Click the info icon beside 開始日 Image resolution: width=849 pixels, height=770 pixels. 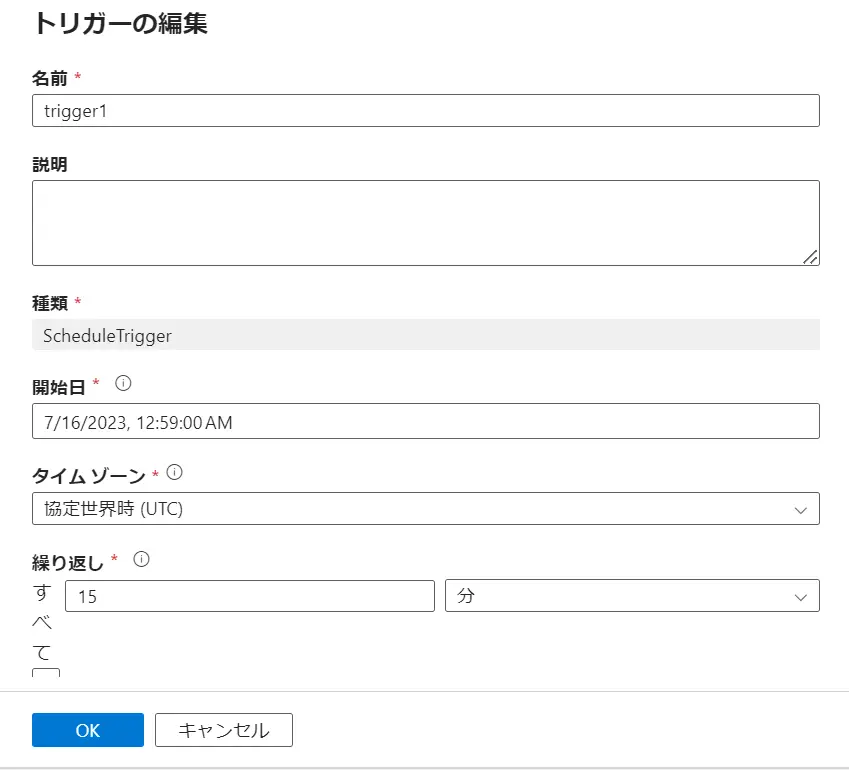(x=123, y=383)
